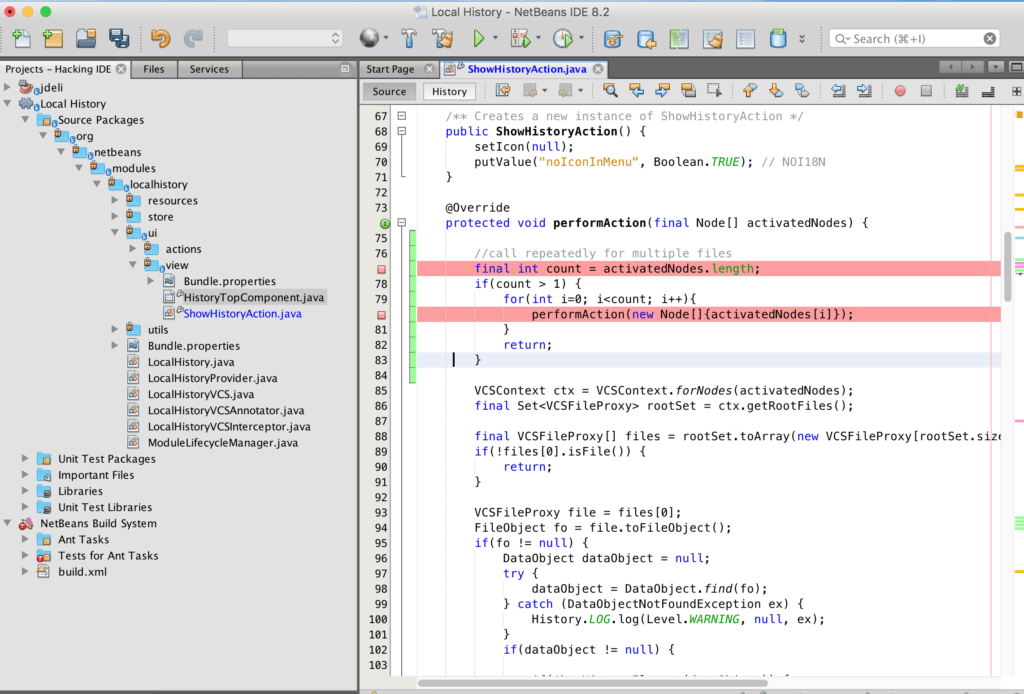Open the Services panel tab

(x=209, y=69)
